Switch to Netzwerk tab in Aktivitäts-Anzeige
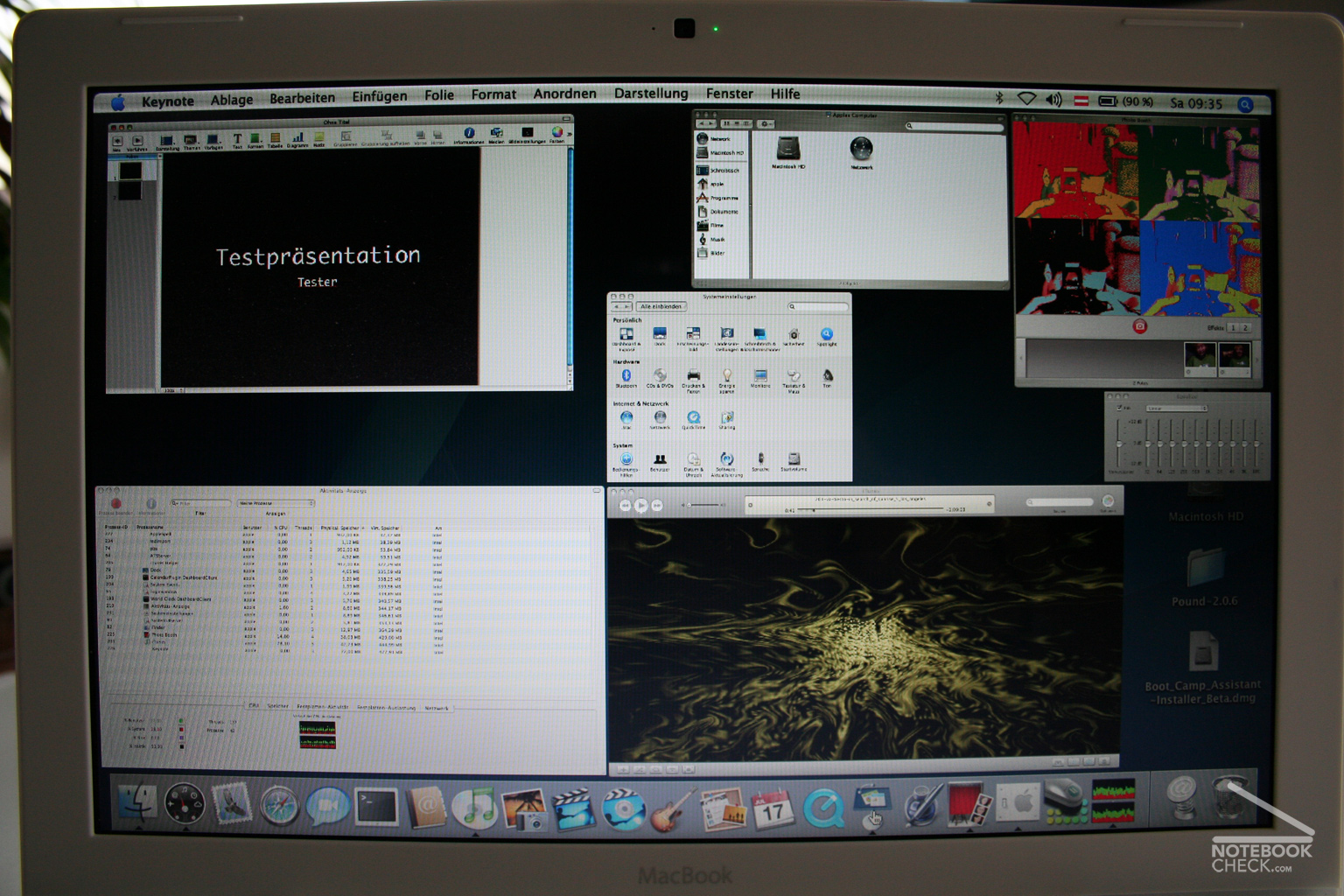Screen dimensions: 1344x896 (x=436, y=708)
